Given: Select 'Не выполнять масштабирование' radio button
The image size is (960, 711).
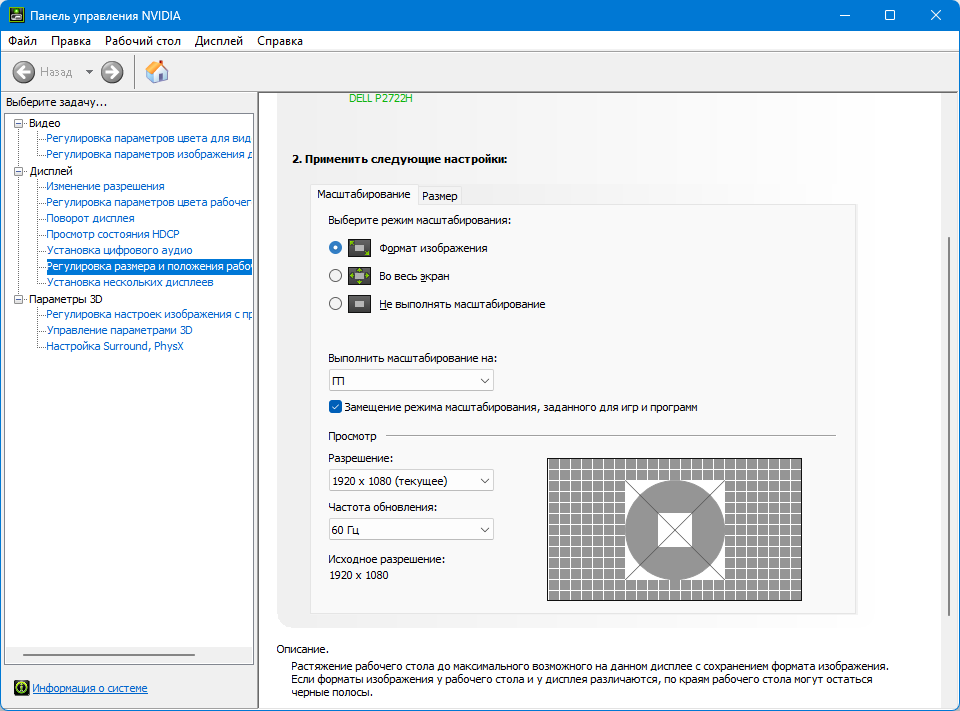Looking at the screenshot, I should [x=335, y=304].
